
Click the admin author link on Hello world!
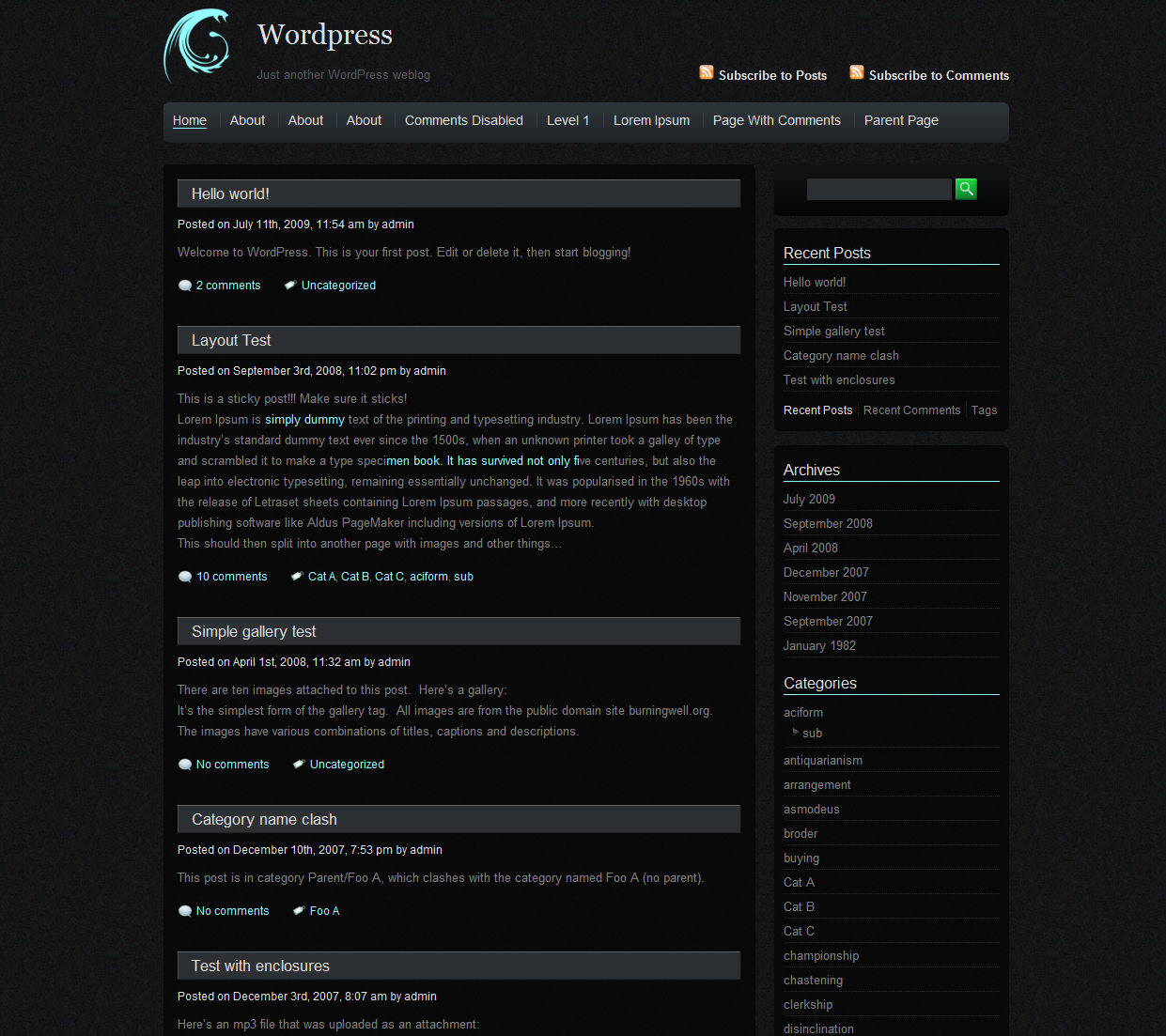point(397,224)
